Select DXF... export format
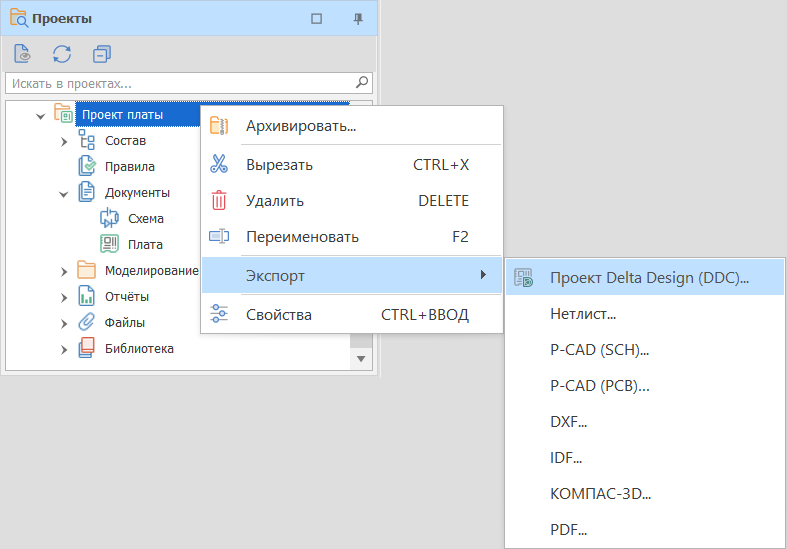787x549 pixels. click(x=645, y=422)
